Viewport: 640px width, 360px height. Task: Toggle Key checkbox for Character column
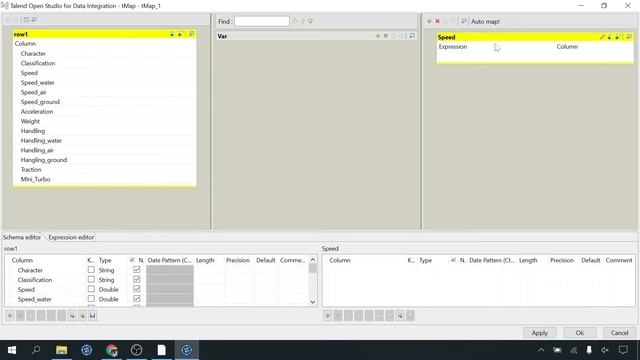[x=91, y=270]
